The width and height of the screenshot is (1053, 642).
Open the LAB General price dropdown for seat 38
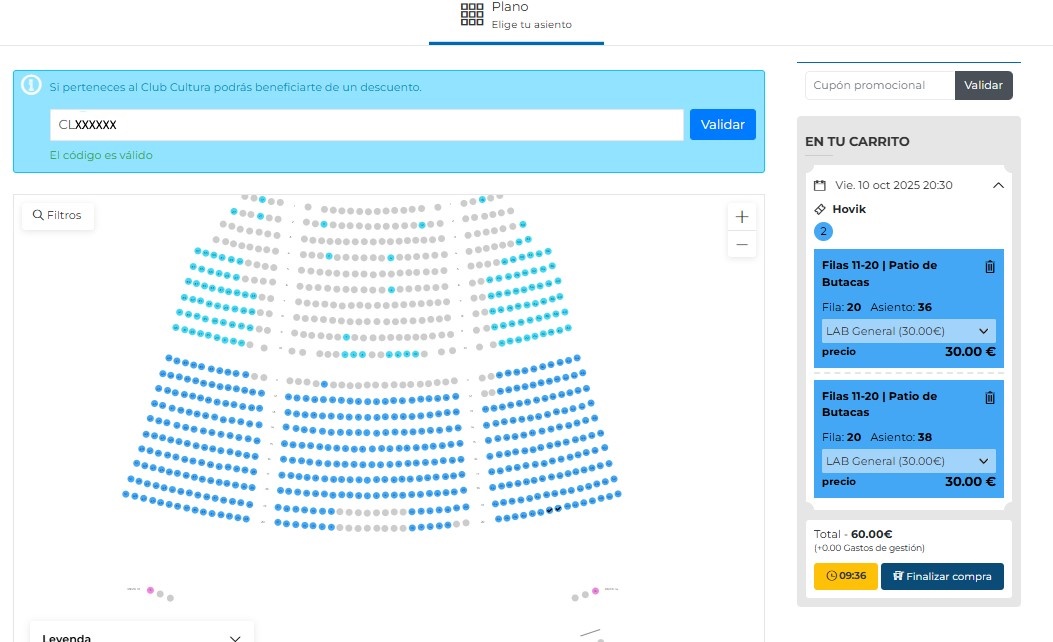[x=909, y=461]
